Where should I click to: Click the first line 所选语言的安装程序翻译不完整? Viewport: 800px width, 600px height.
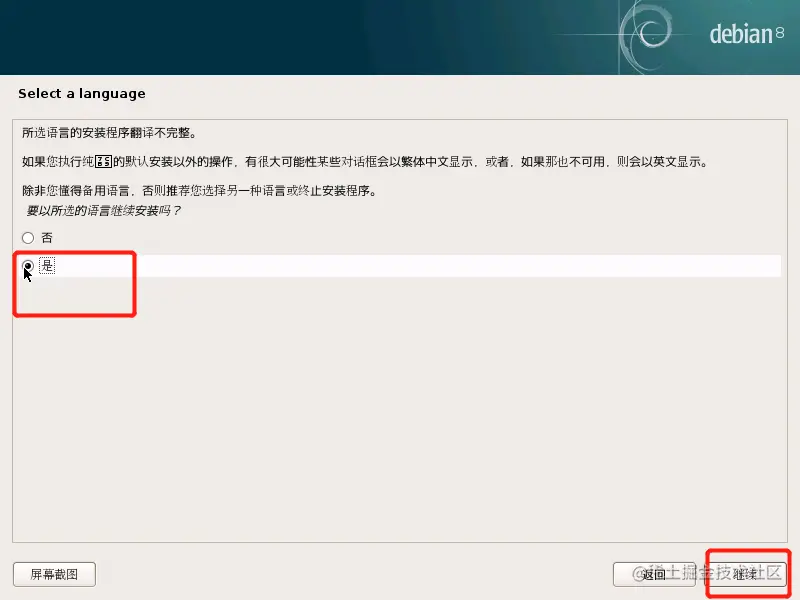109,133
